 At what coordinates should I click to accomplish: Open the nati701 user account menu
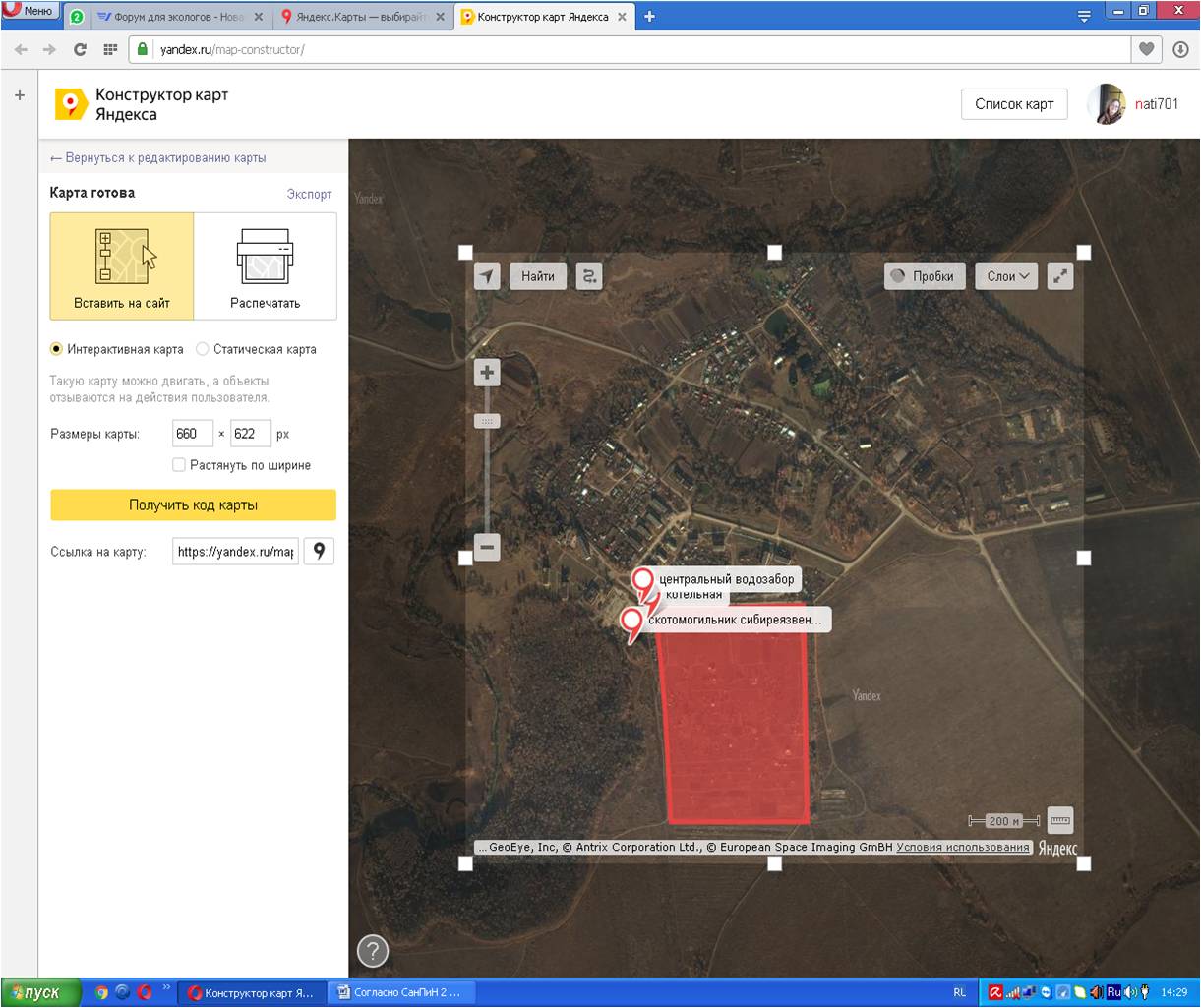1134,104
